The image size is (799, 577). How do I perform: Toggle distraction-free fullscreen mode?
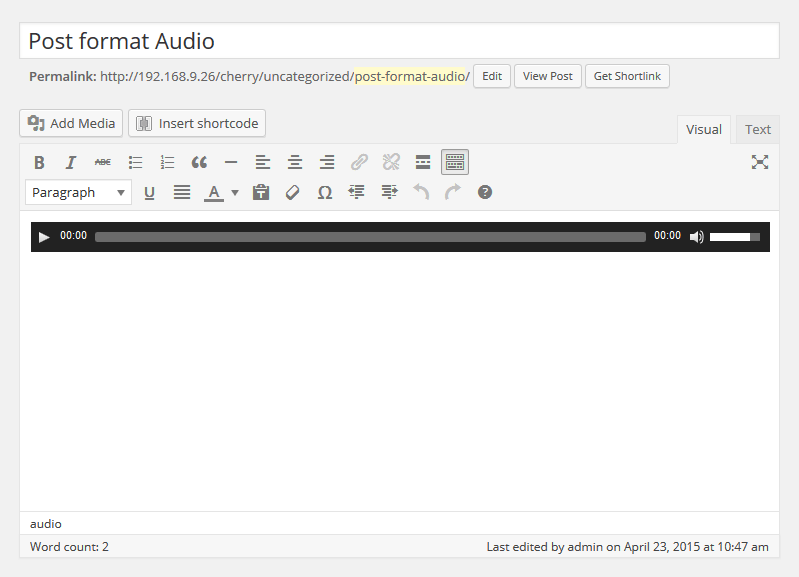tap(760, 162)
